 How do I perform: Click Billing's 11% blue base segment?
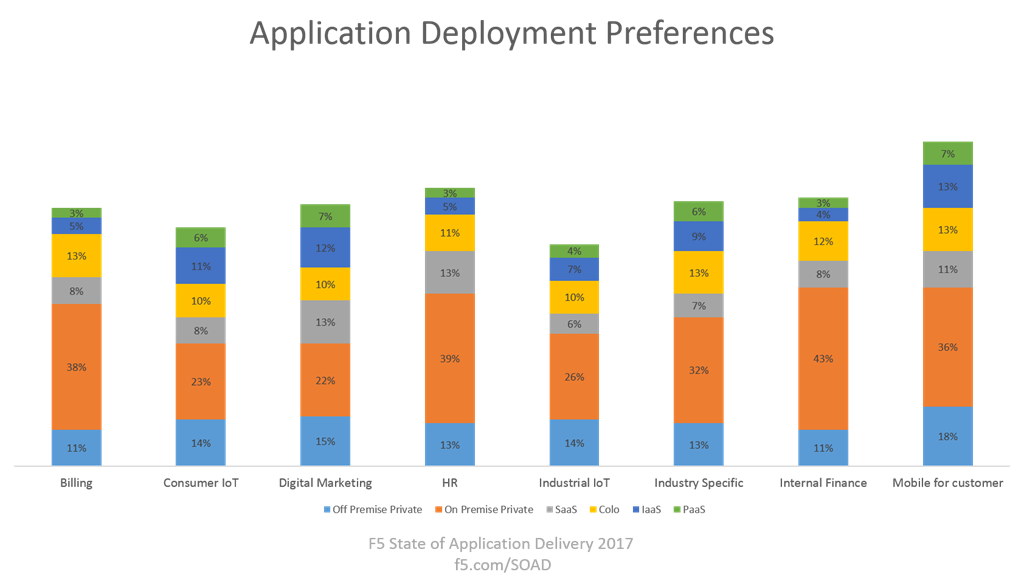pos(76,448)
